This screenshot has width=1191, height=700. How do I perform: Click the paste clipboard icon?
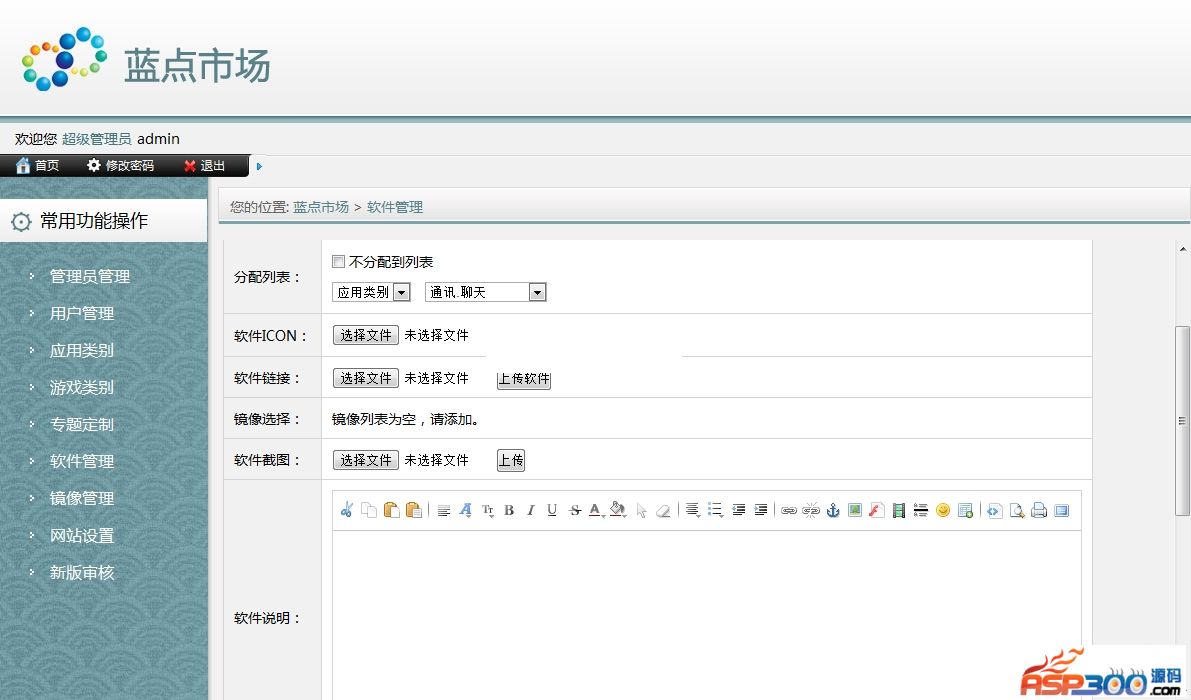391,510
